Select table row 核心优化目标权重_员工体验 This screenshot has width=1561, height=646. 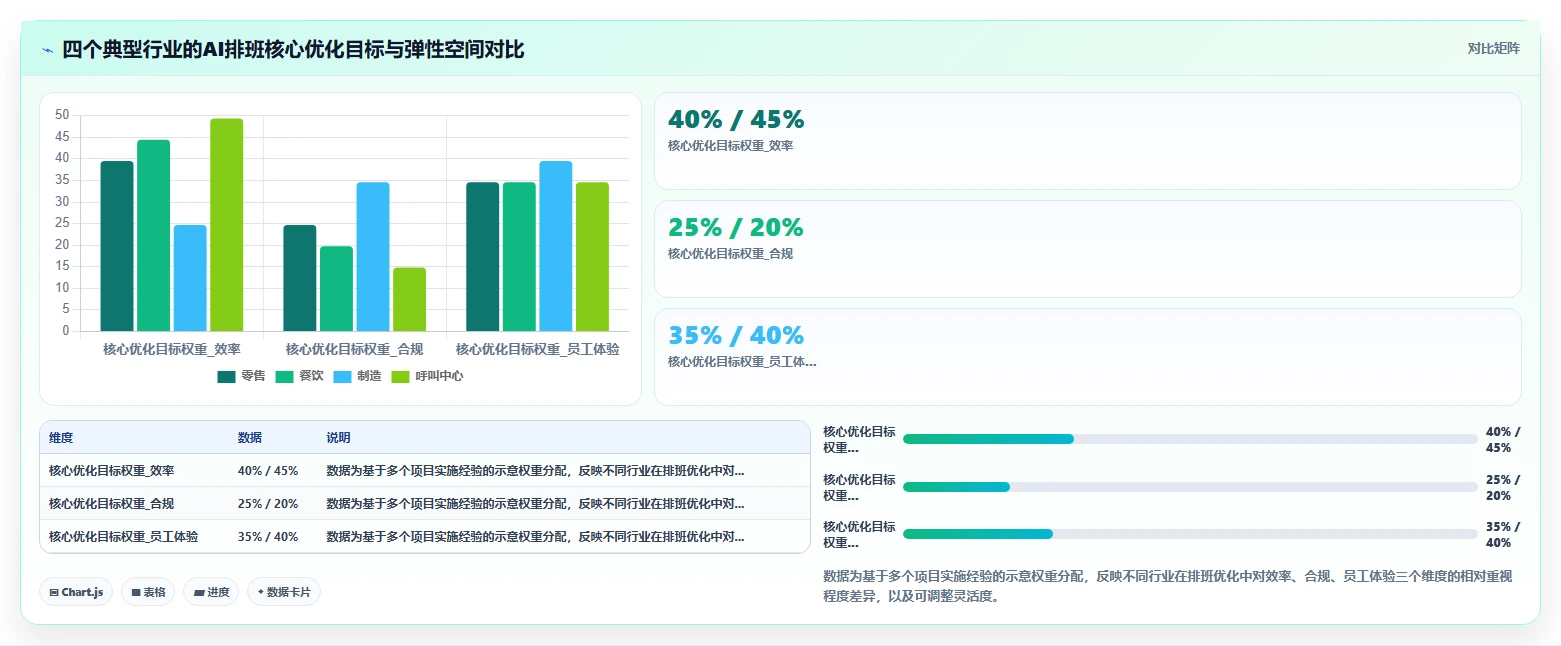pos(425,537)
